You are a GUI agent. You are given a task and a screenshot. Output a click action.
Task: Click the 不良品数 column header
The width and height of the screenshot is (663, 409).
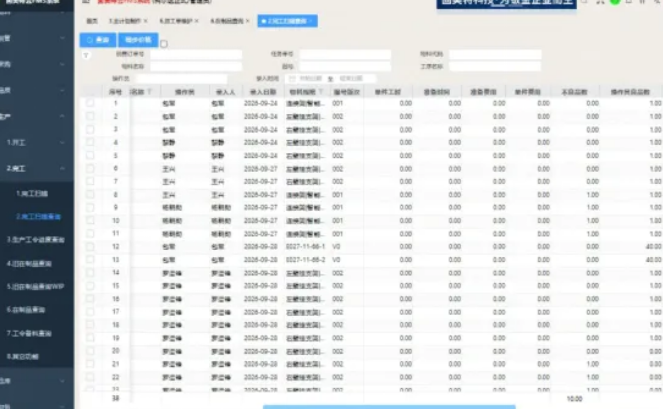coord(574,92)
